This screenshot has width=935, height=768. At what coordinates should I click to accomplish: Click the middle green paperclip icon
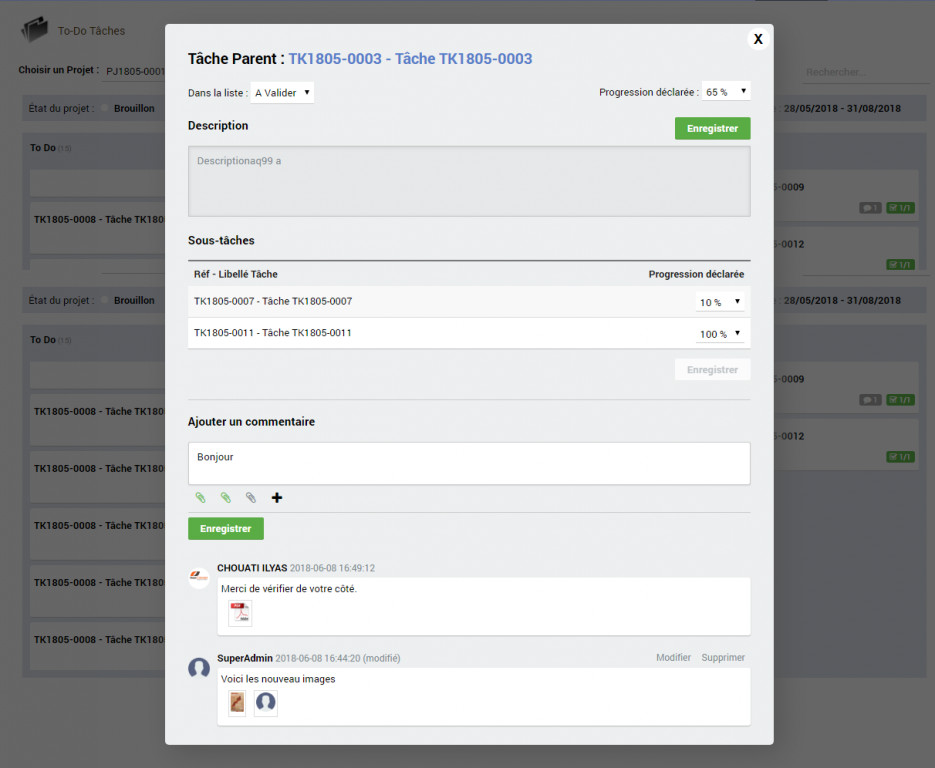coord(225,497)
